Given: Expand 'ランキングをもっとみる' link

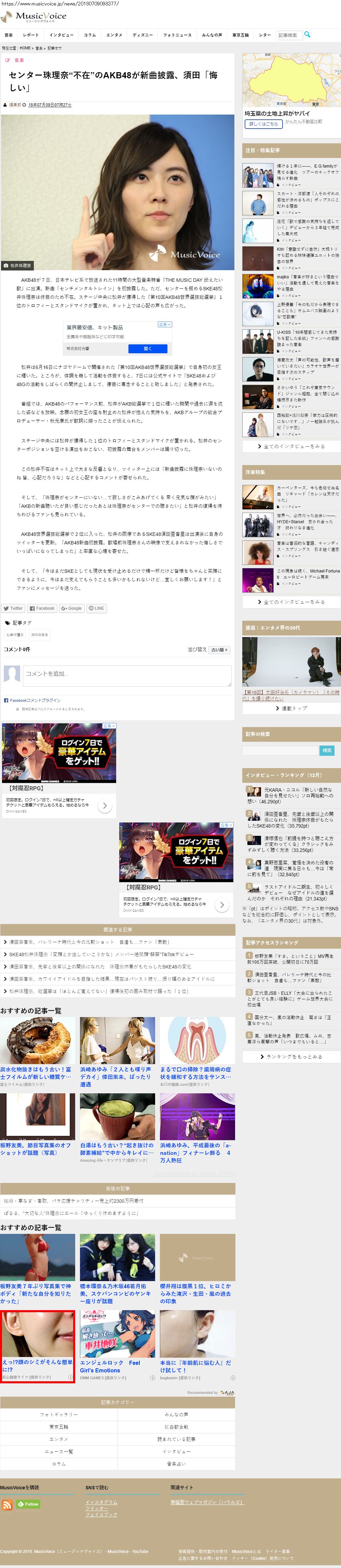Looking at the screenshot, I should click(x=291, y=1057).
